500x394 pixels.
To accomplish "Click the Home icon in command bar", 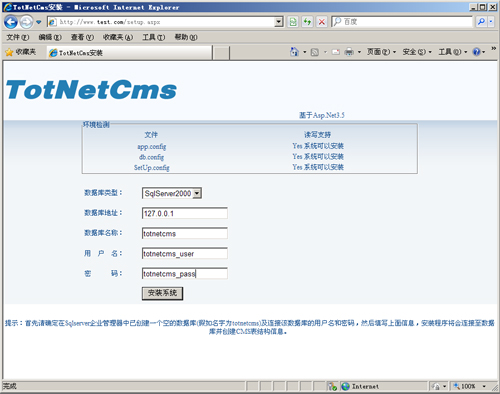I will click(294, 52).
